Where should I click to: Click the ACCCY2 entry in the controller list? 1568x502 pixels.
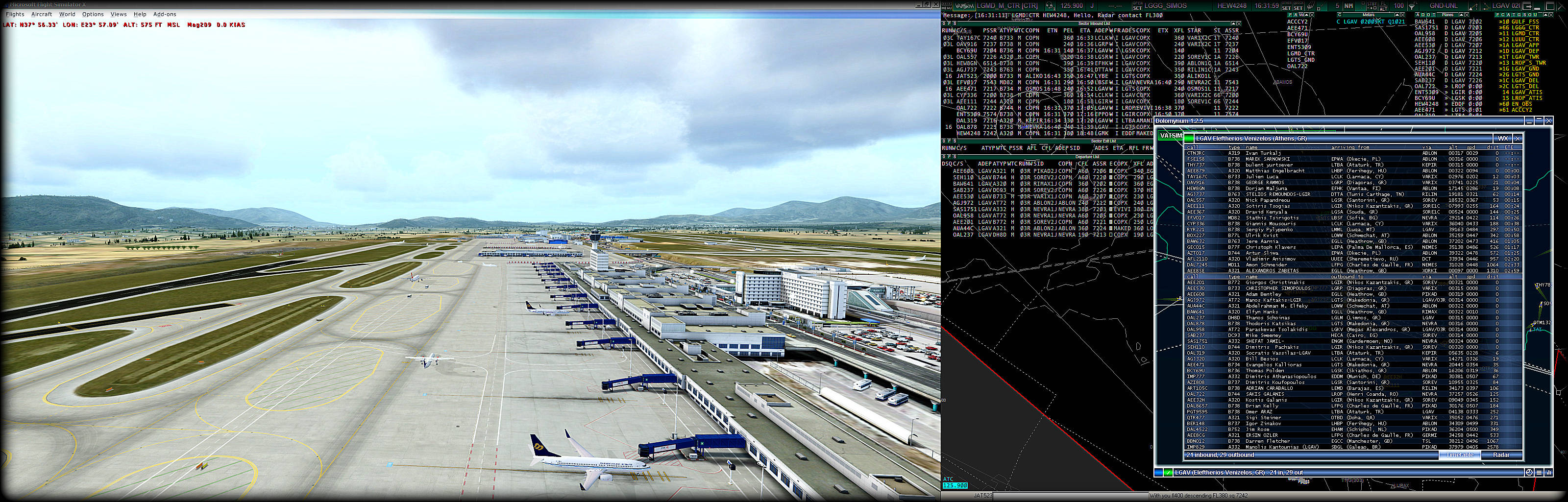coord(1297,21)
